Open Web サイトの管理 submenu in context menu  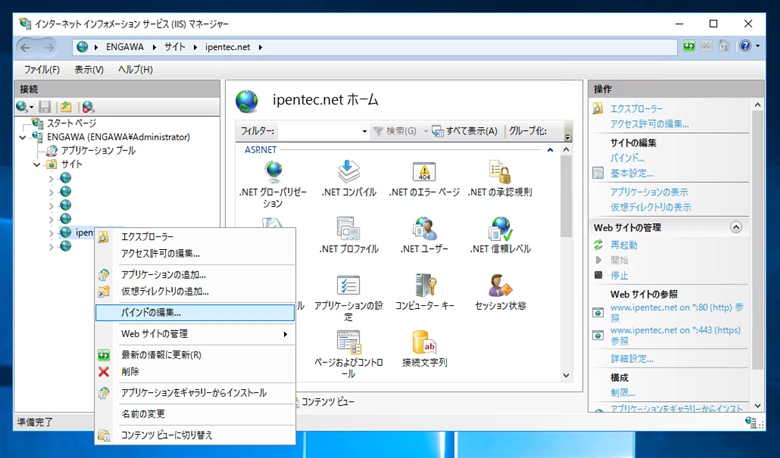[195, 334]
